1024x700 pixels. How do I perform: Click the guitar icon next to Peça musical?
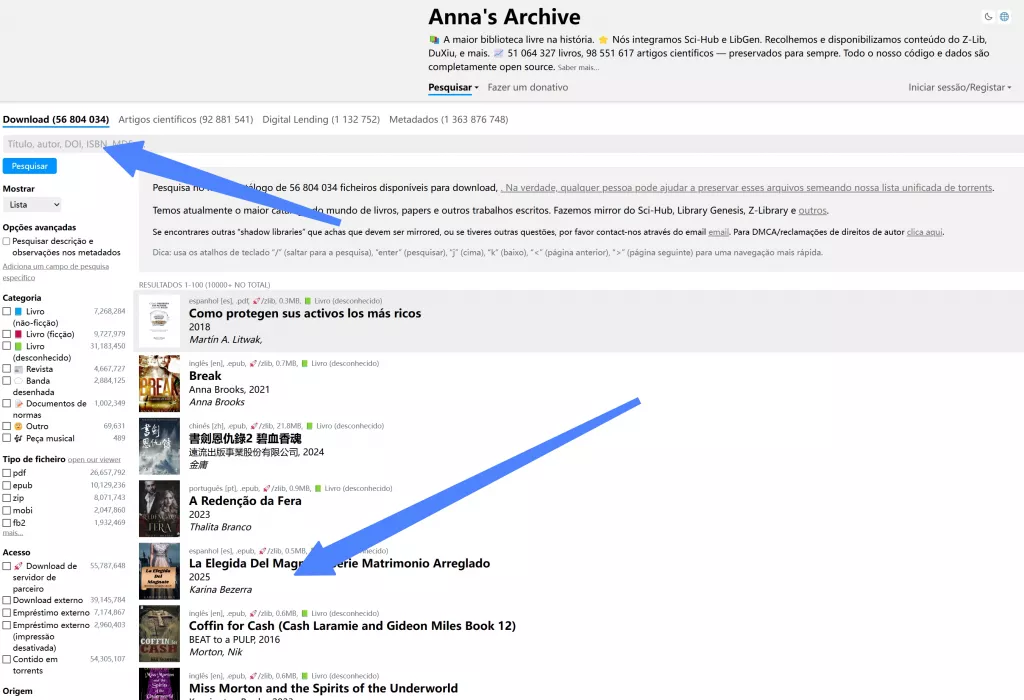coord(18,438)
